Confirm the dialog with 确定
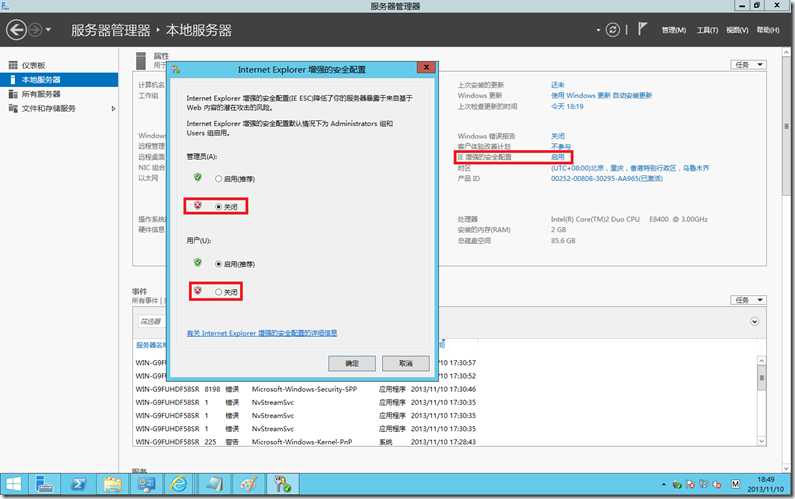795x499 pixels. [x=352, y=363]
